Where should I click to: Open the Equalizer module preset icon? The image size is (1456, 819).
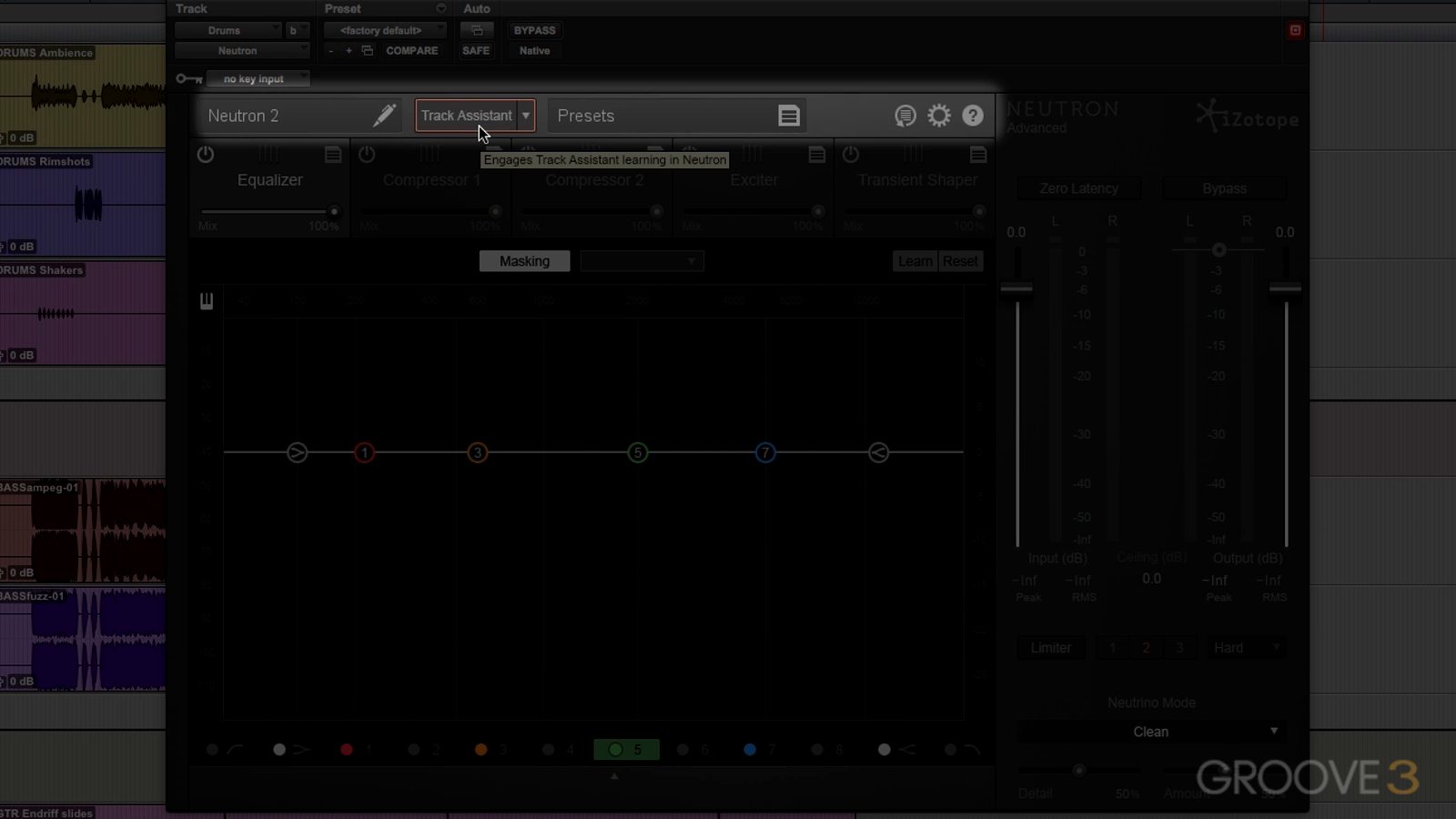click(x=333, y=155)
